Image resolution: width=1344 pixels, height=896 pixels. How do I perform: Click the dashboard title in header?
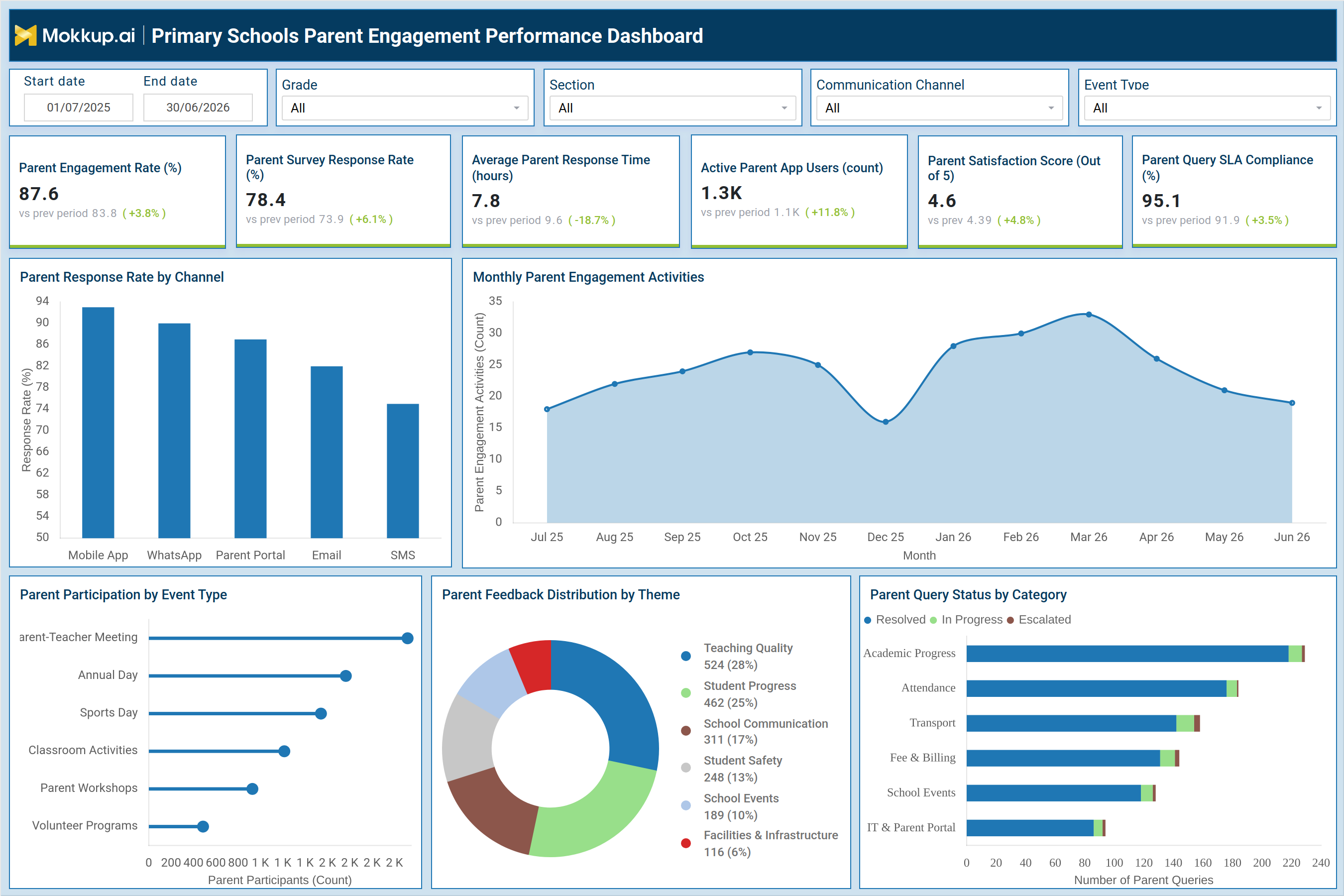[x=427, y=36]
